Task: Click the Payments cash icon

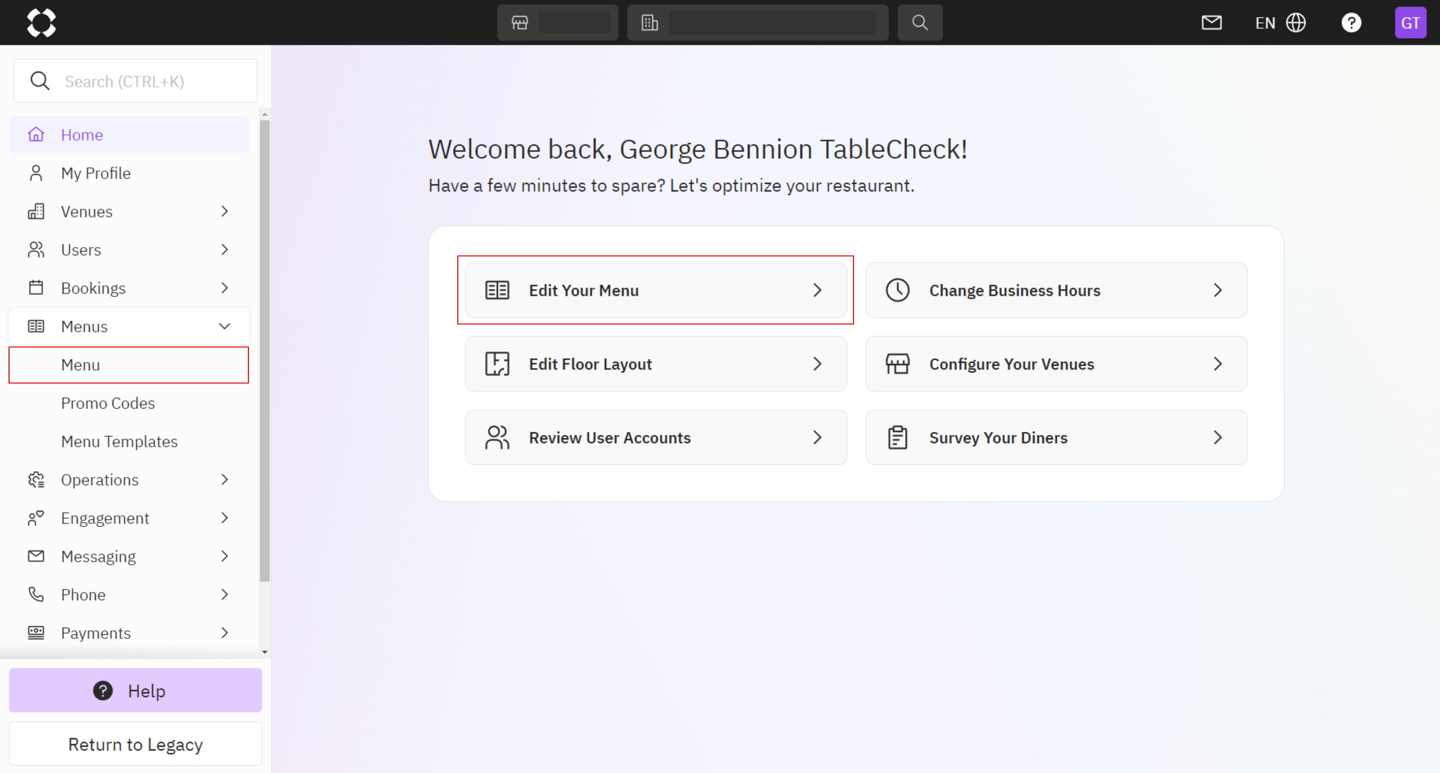Action: 36,632
